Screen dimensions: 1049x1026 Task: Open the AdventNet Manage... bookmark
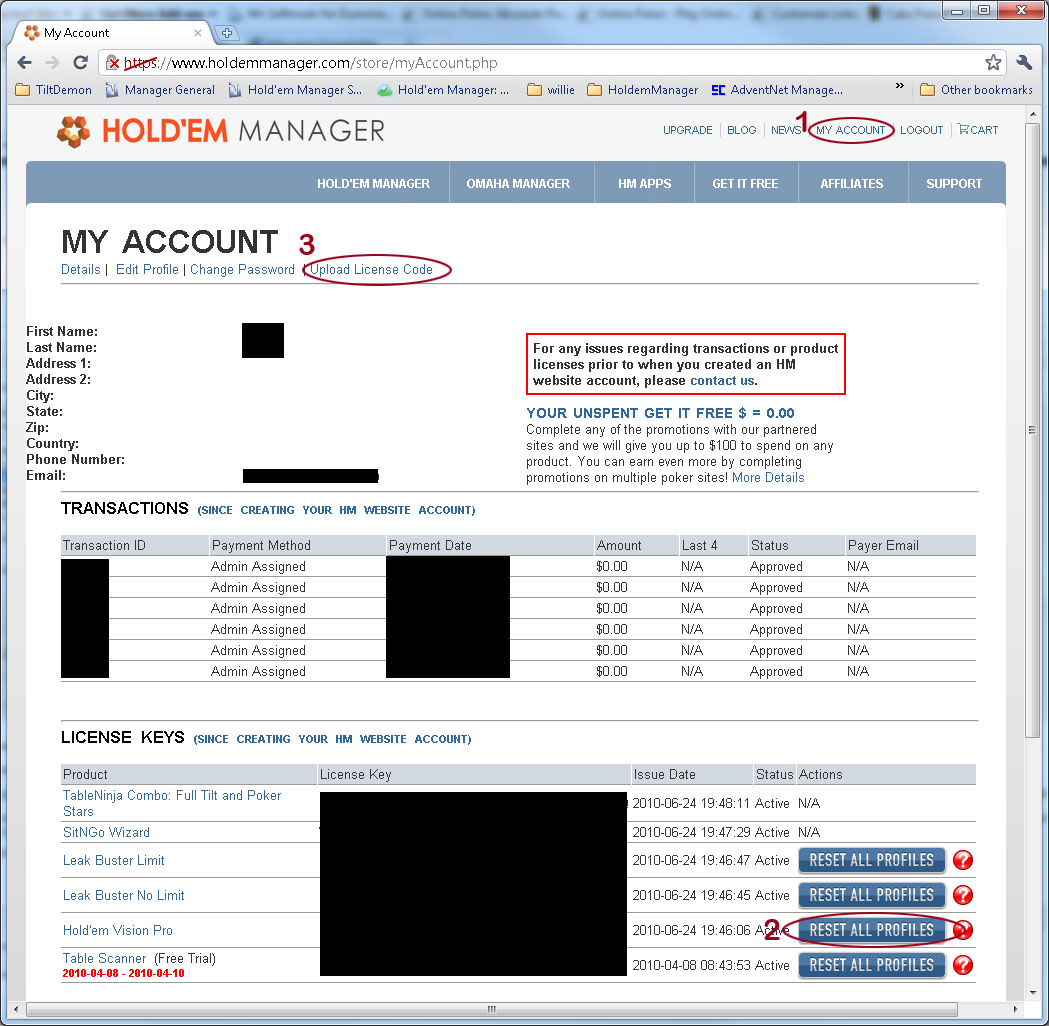(x=777, y=90)
